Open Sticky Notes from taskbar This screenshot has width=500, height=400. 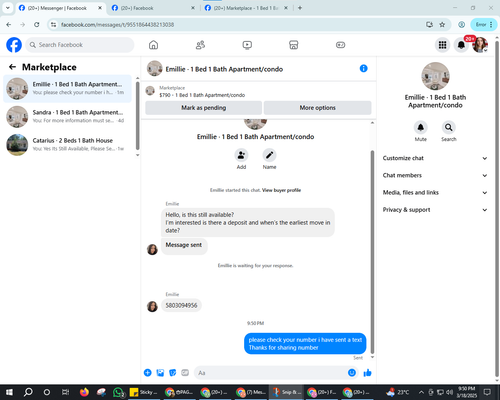coord(143,392)
